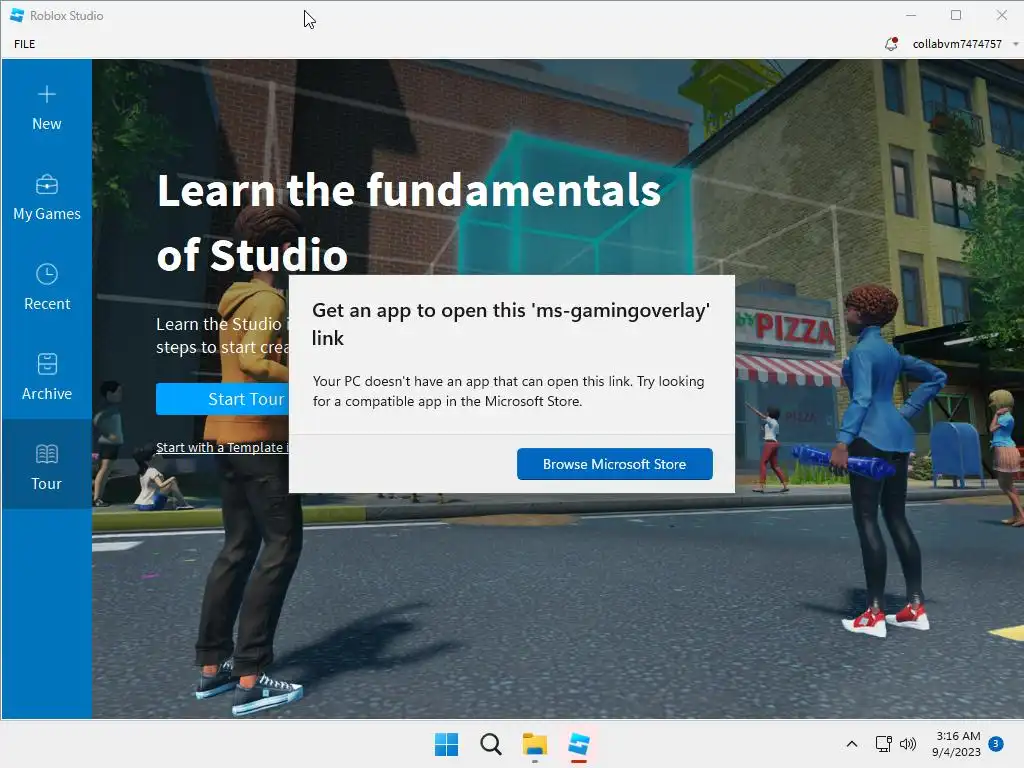Open File Explorer from taskbar

click(x=535, y=744)
